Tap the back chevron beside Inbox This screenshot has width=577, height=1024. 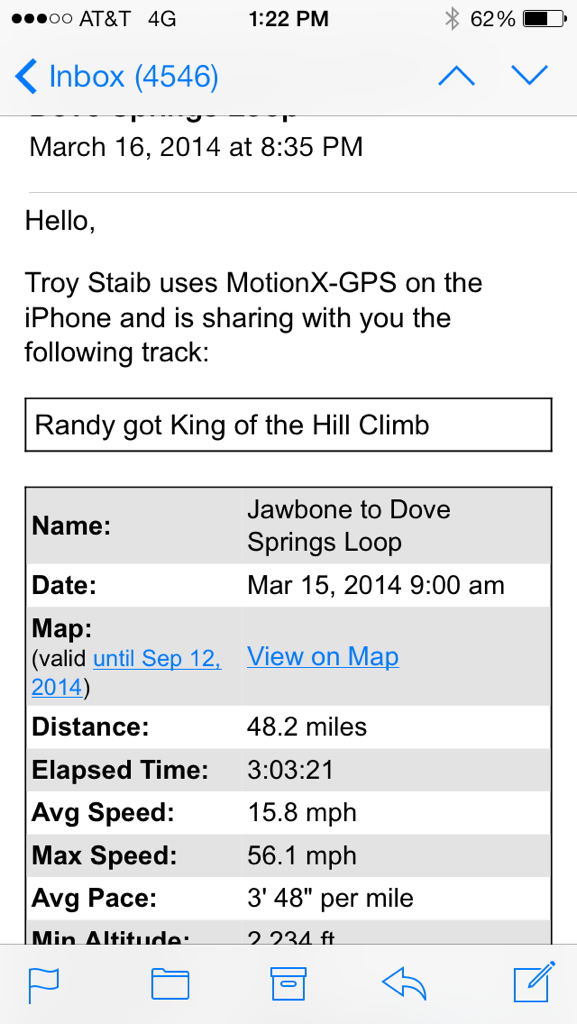[x=27, y=76]
